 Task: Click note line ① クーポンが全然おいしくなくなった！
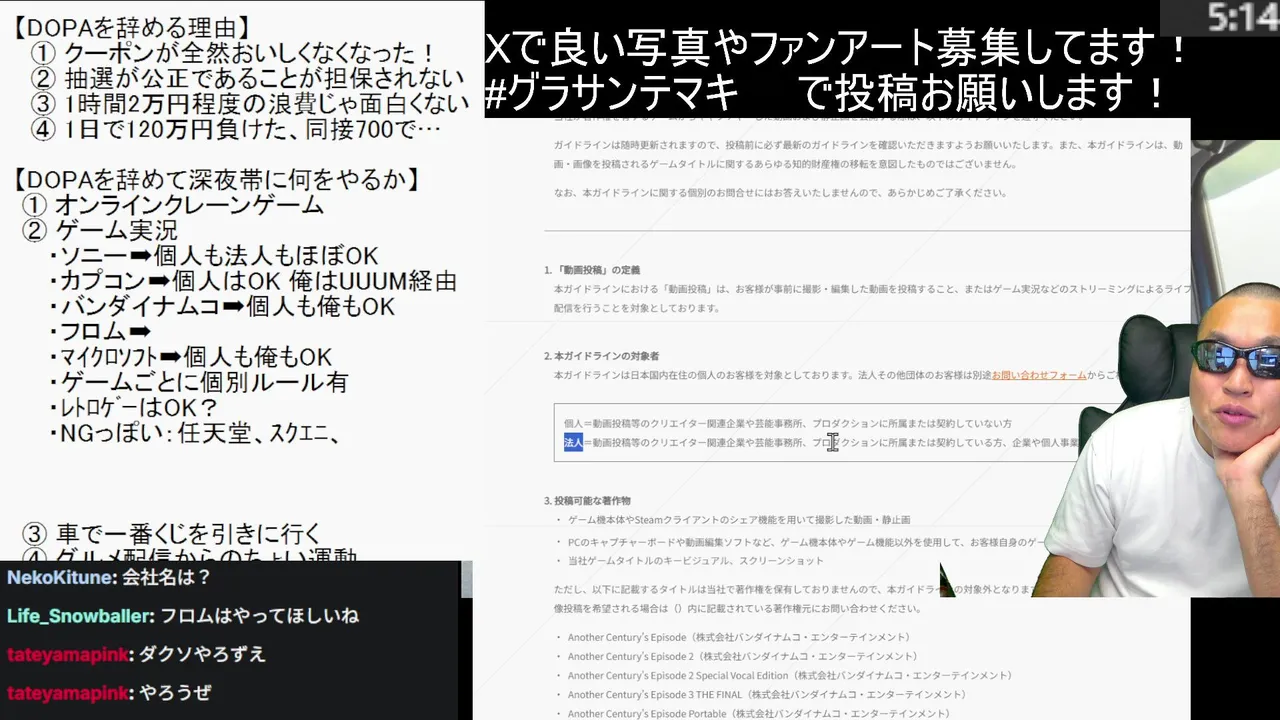click(236, 53)
